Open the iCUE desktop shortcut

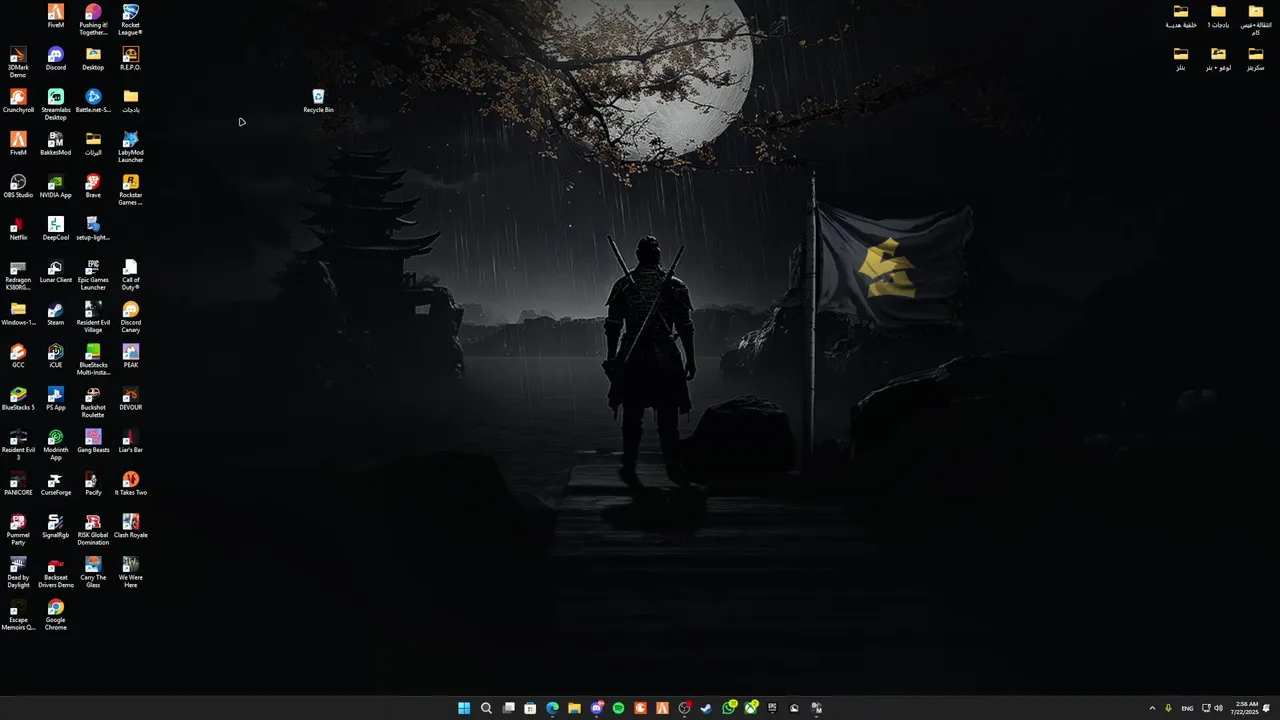(x=55, y=356)
